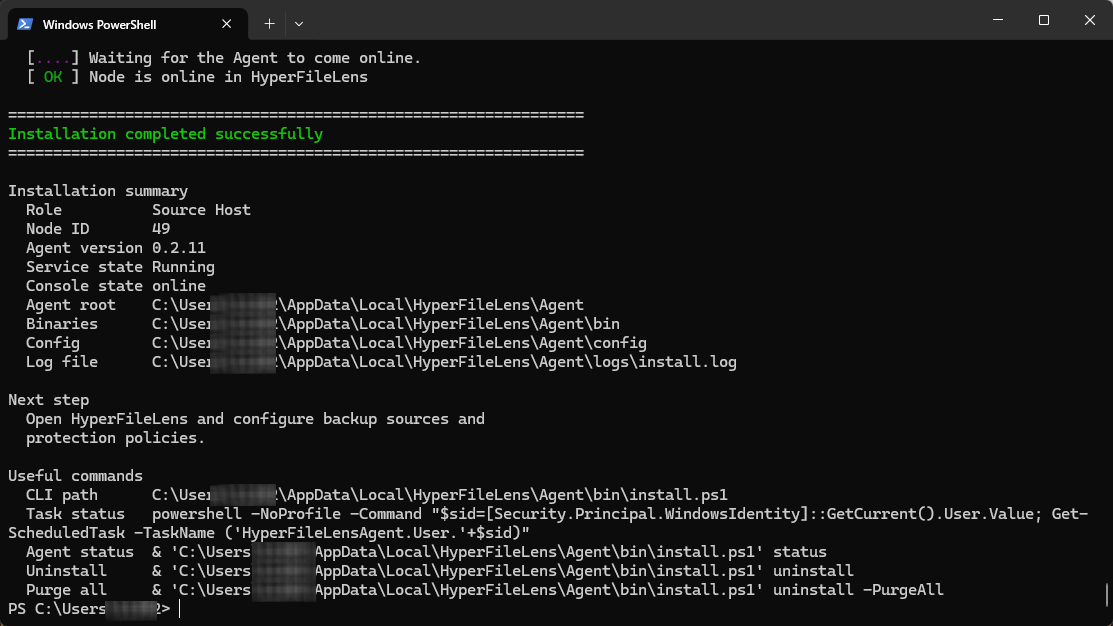Close the terminal window

tap(1090, 20)
